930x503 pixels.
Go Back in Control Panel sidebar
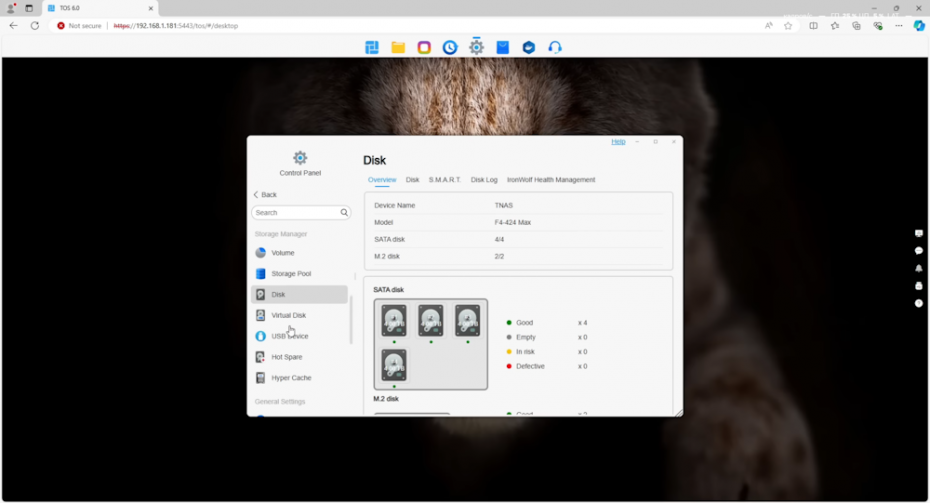(x=265, y=195)
